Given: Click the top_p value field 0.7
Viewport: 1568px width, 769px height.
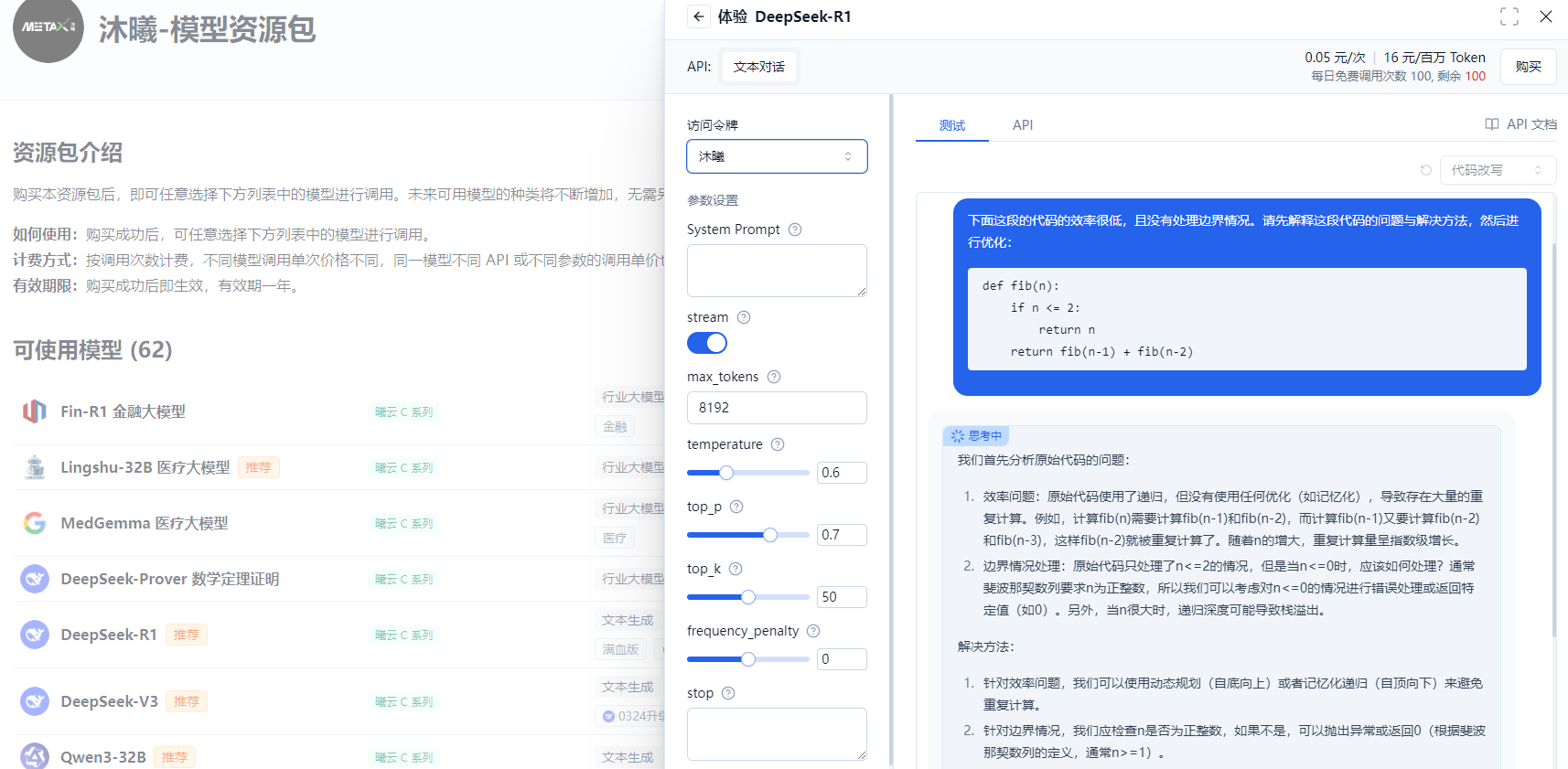Looking at the screenshot, I should pos(842,535).
